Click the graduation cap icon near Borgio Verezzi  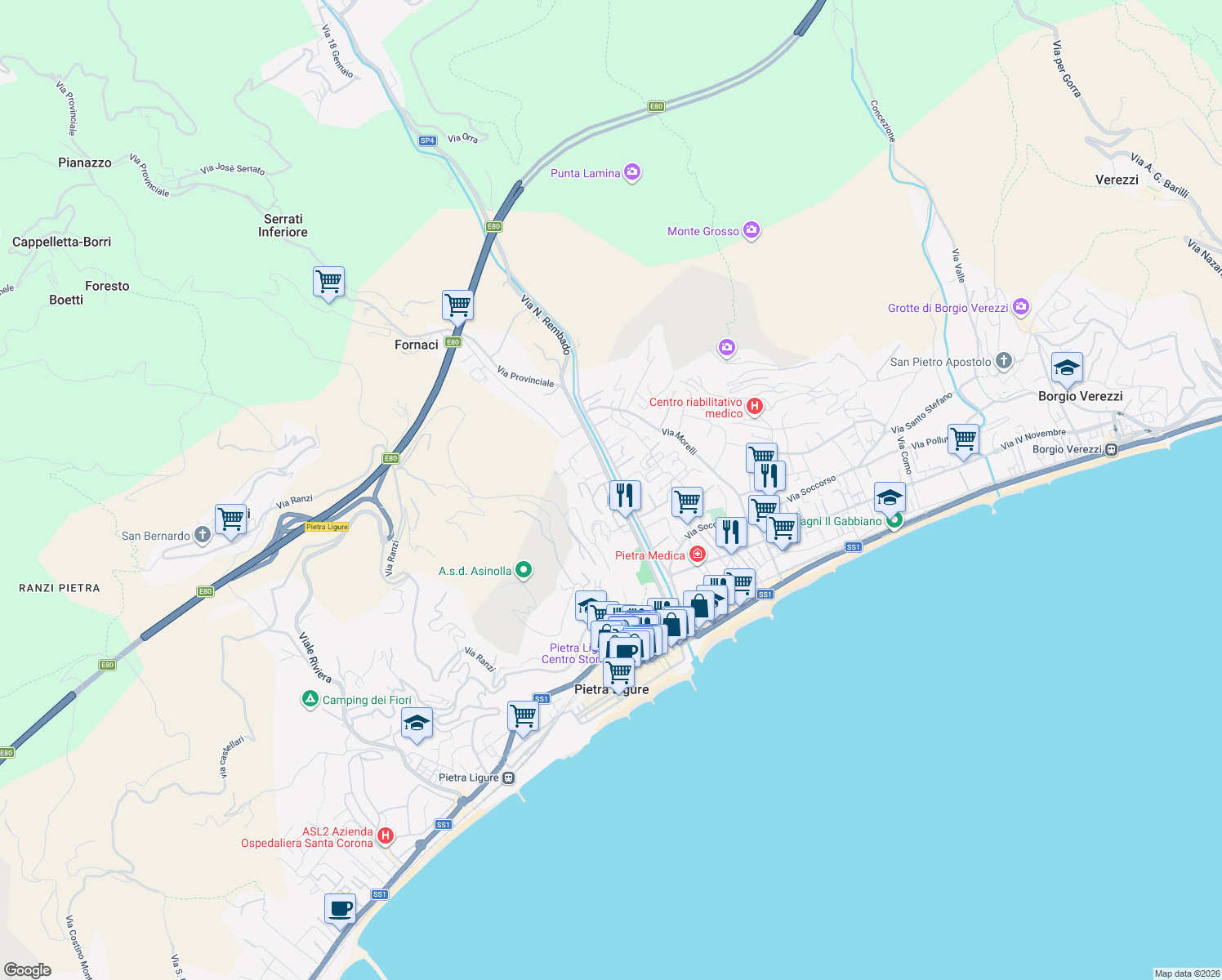[x=1066, y=369]
